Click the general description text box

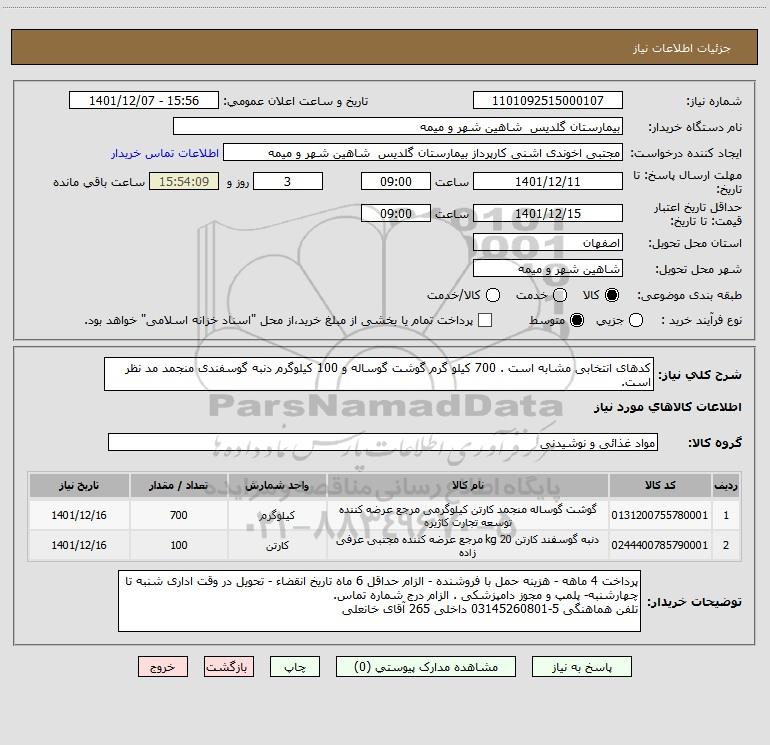coord(379,374)
